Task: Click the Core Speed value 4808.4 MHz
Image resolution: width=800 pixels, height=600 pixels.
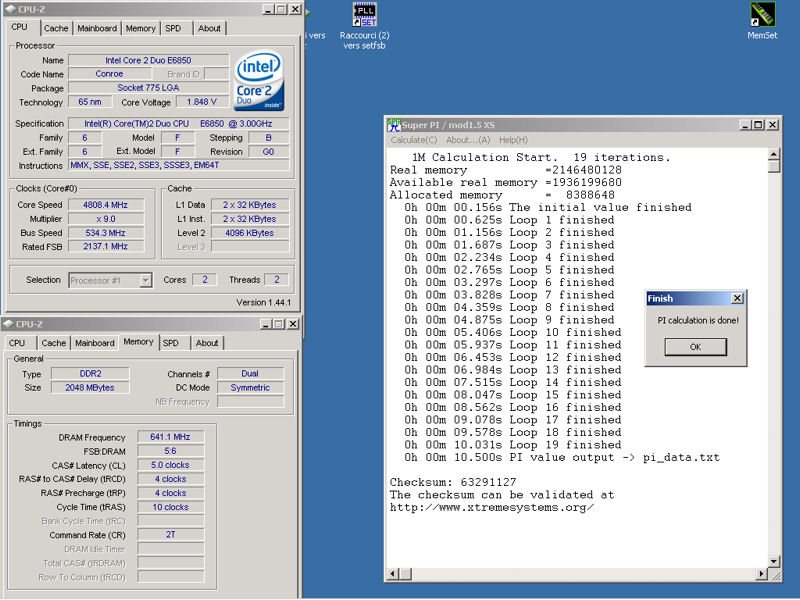Action: click(x=106, y=205)
